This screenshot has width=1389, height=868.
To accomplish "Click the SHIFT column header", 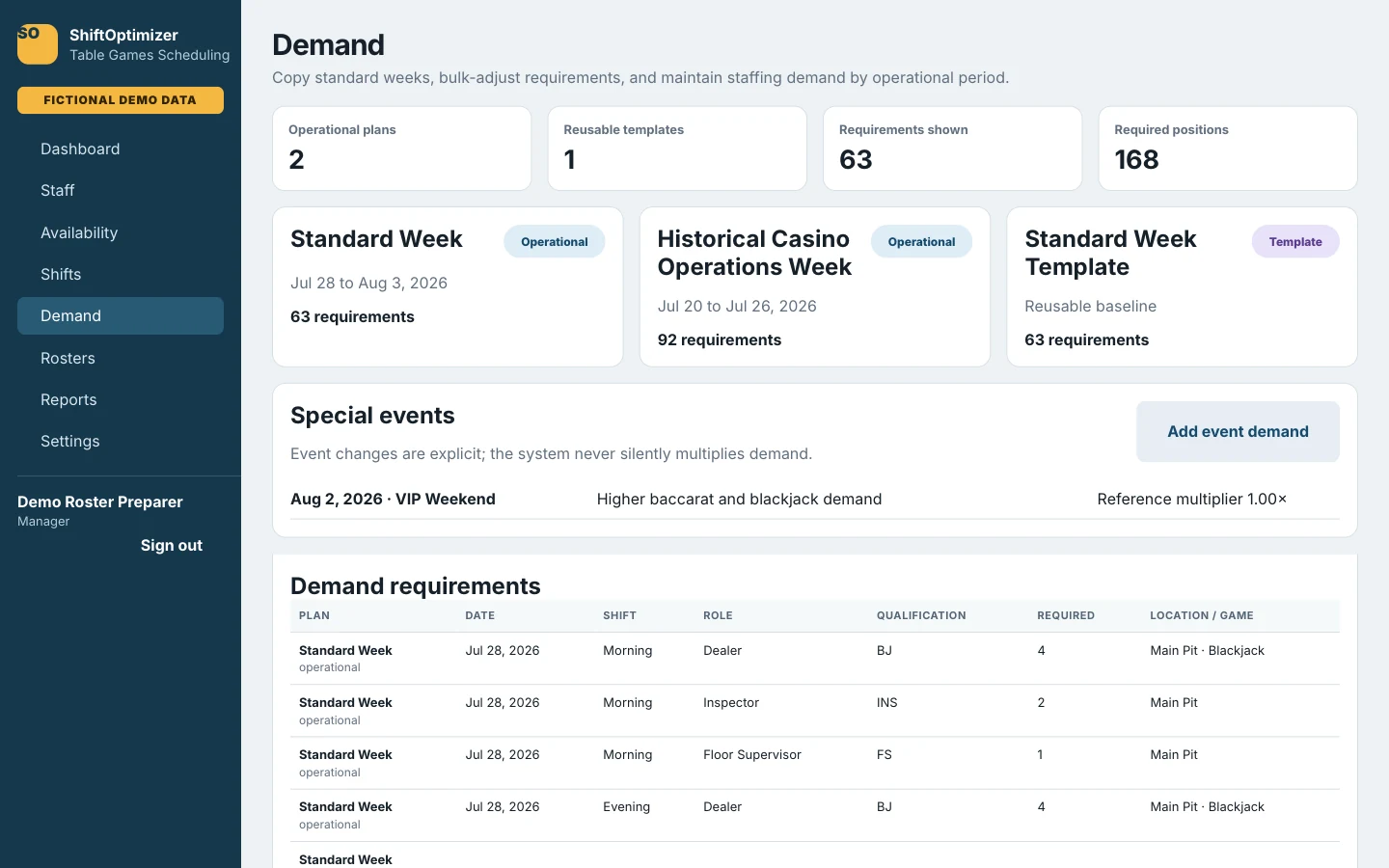I will pyautogui.click(x=619, y=615).
